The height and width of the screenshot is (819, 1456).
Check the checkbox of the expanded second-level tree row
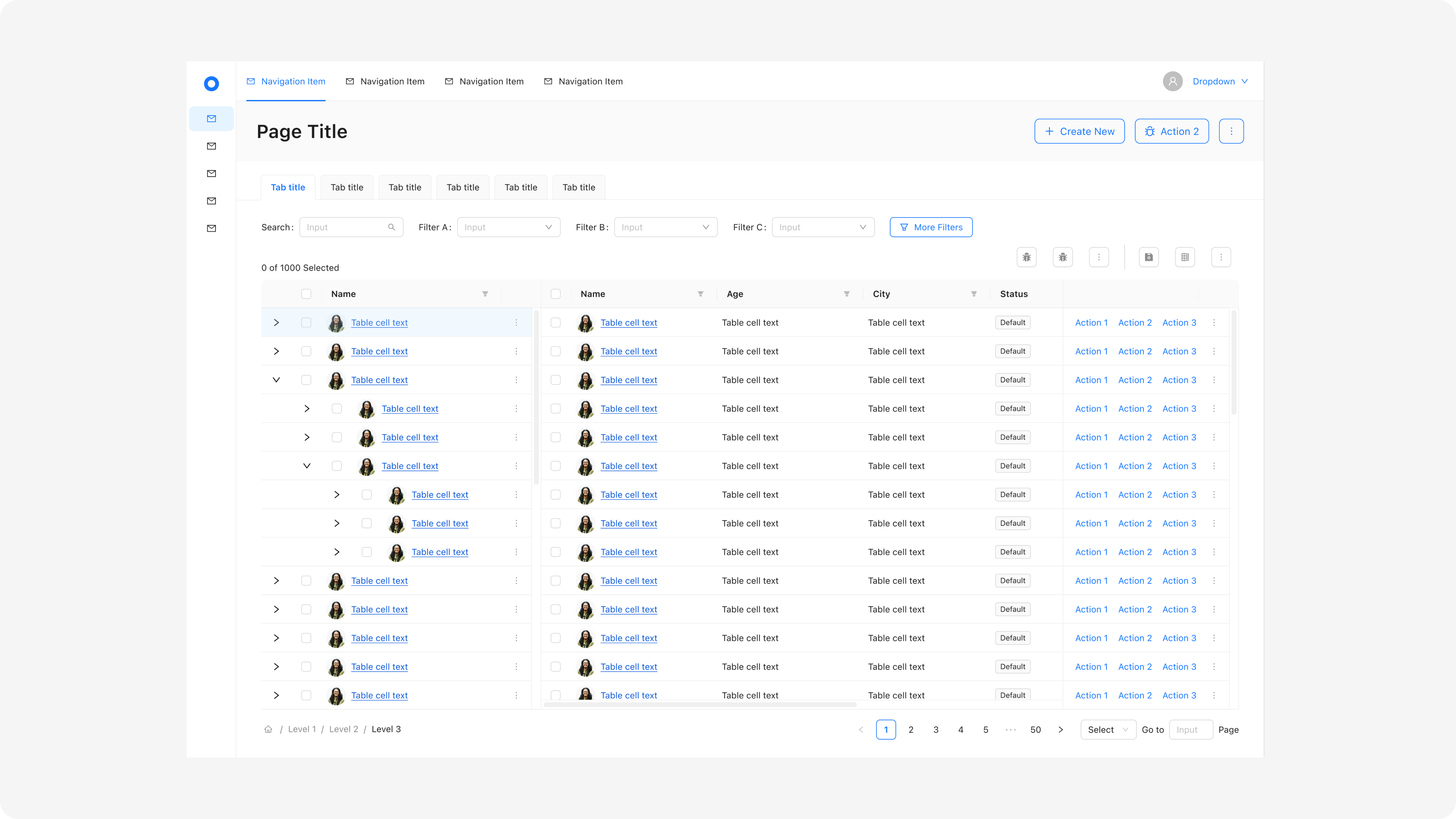coord(337,466)
